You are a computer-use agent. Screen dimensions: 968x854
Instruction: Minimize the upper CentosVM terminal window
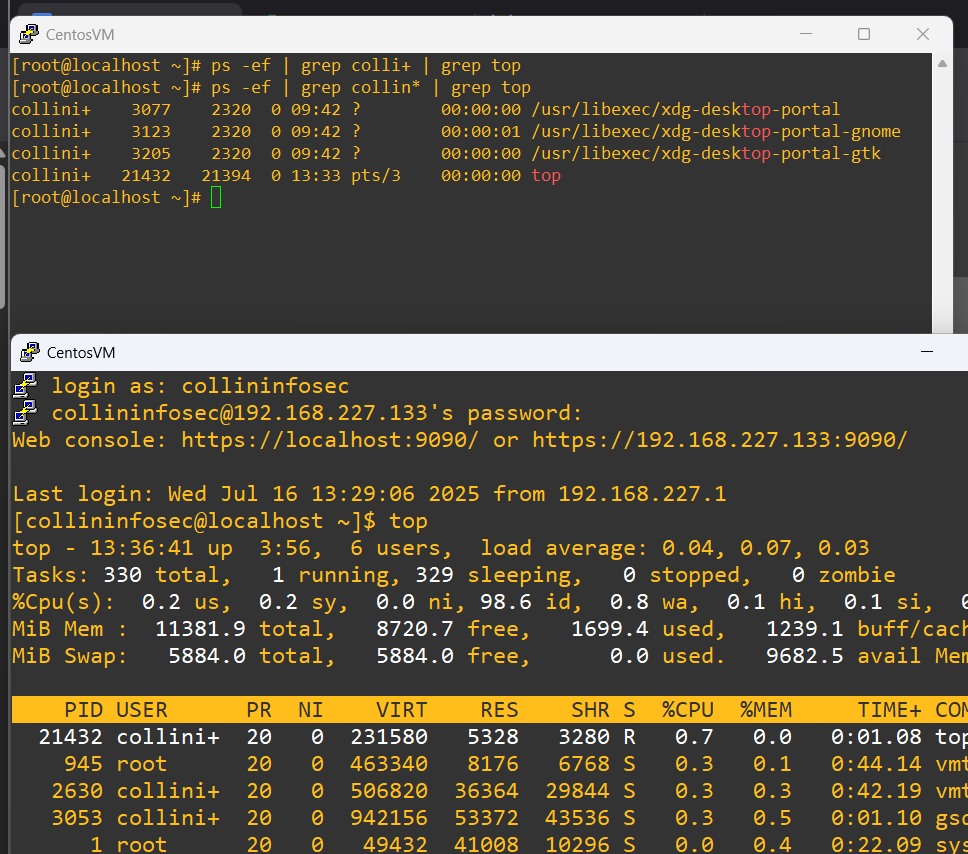click(806, 34)
